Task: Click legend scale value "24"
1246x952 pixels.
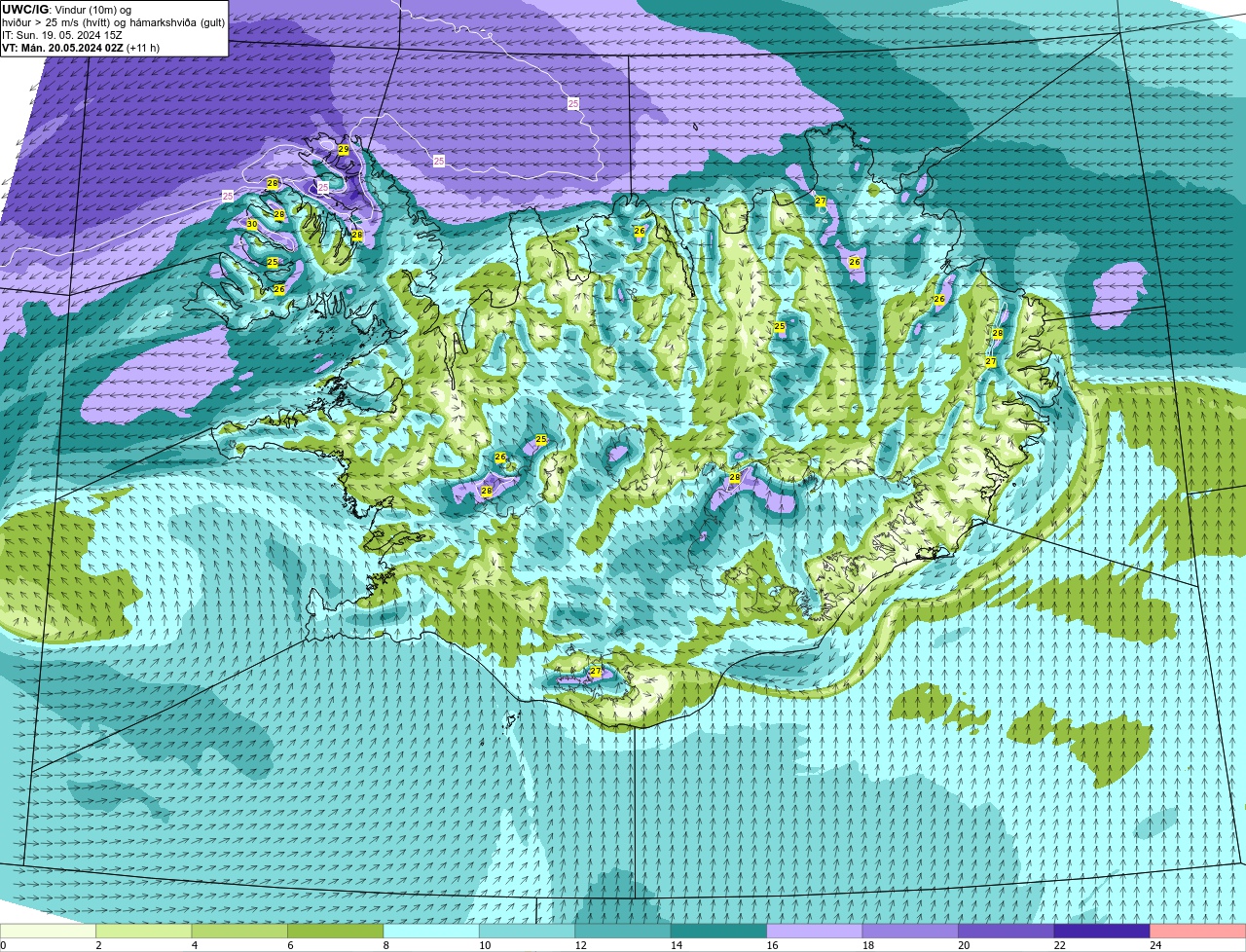Action: tap(1155, 945)
